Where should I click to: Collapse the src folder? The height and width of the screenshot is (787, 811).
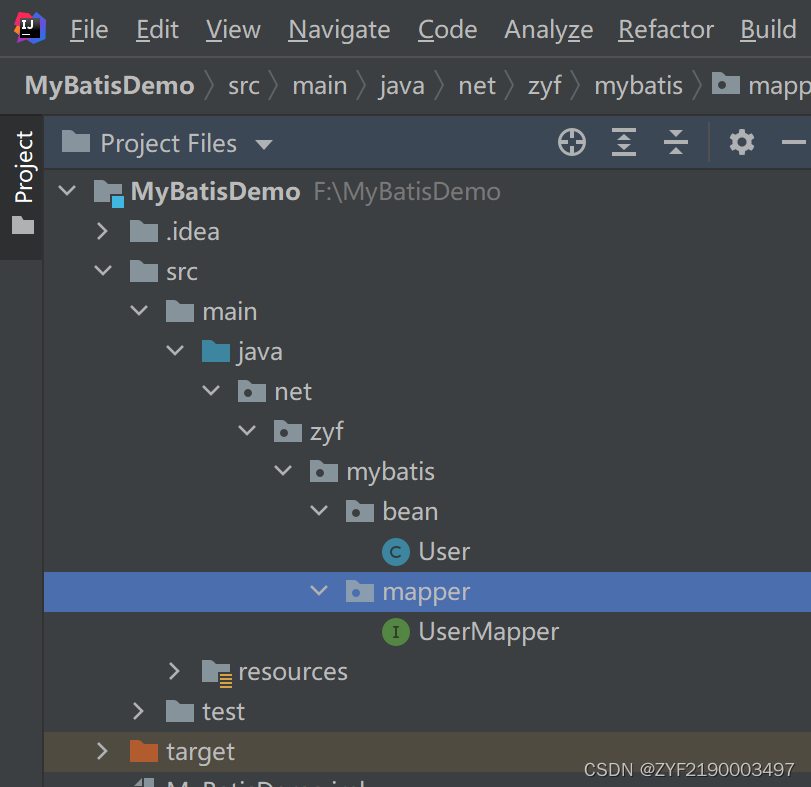[103, 270]
